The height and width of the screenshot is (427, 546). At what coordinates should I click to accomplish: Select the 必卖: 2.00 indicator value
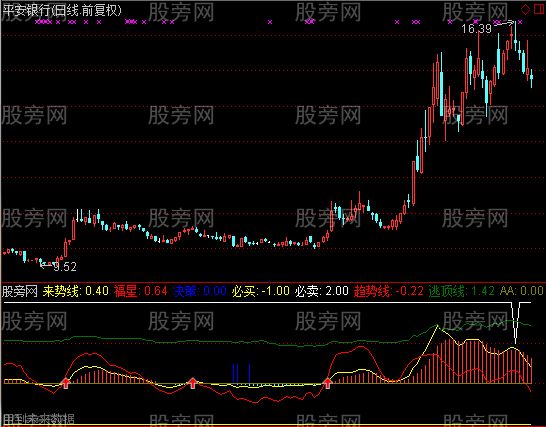click(x=322, y=291)
